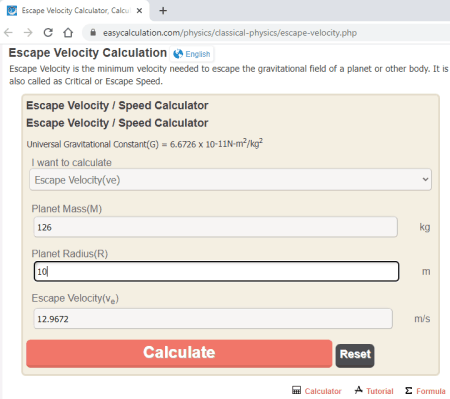This screenshot has height=399, width=450.
Task: Click the Tutorial icon at bottom
Action: coord(358,390)
